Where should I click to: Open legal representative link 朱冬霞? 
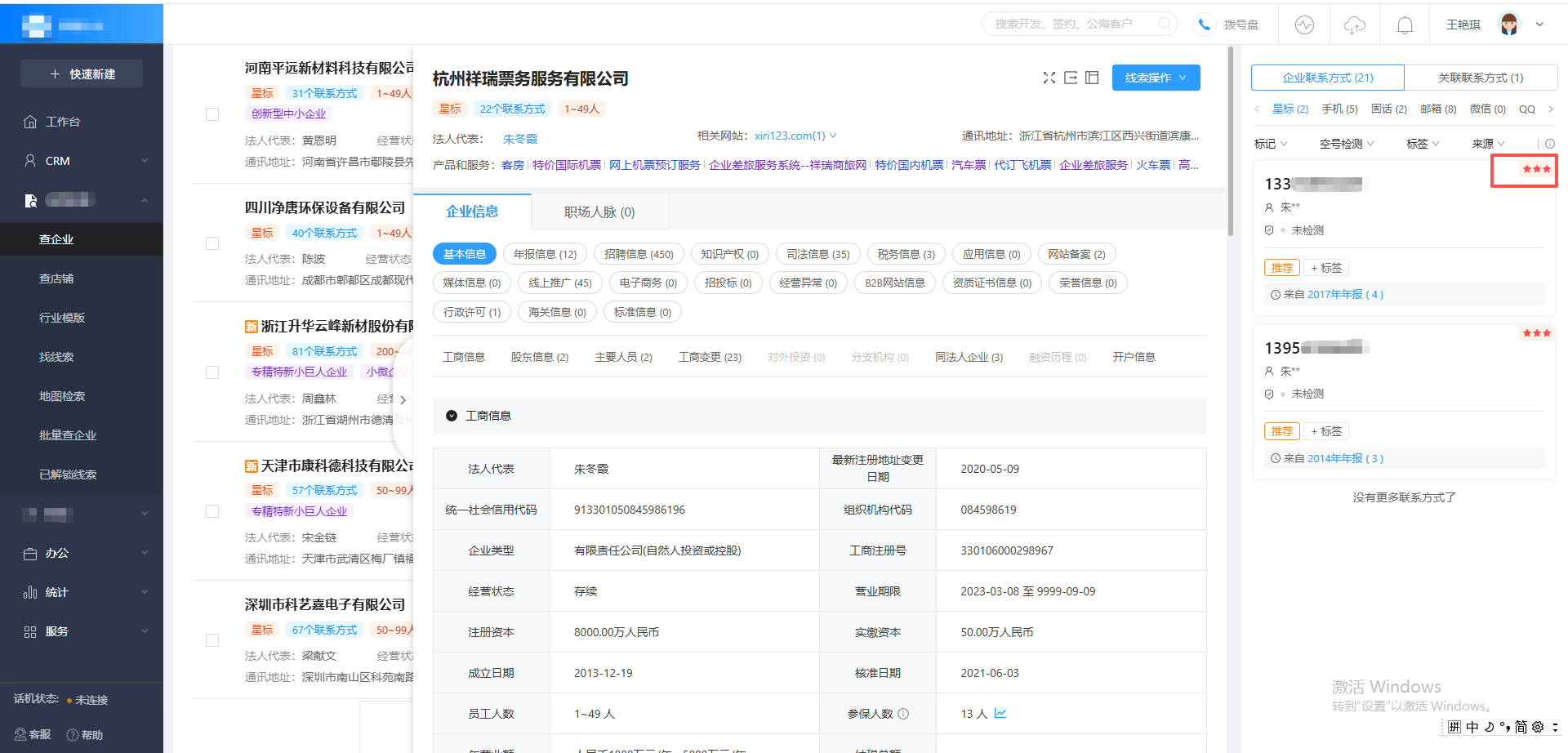(519, 139)
